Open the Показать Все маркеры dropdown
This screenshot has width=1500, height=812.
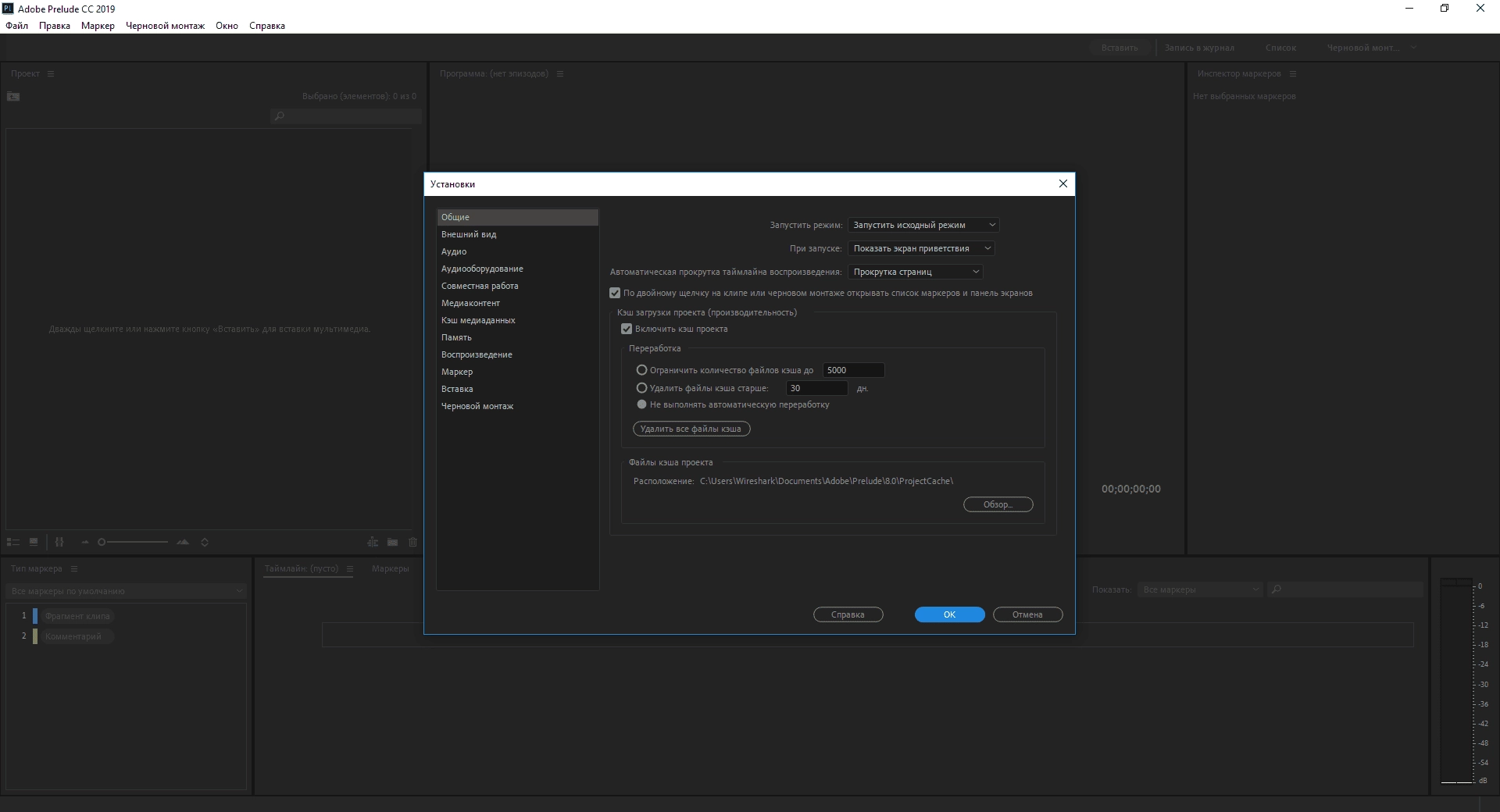[x=1200, y=589]
